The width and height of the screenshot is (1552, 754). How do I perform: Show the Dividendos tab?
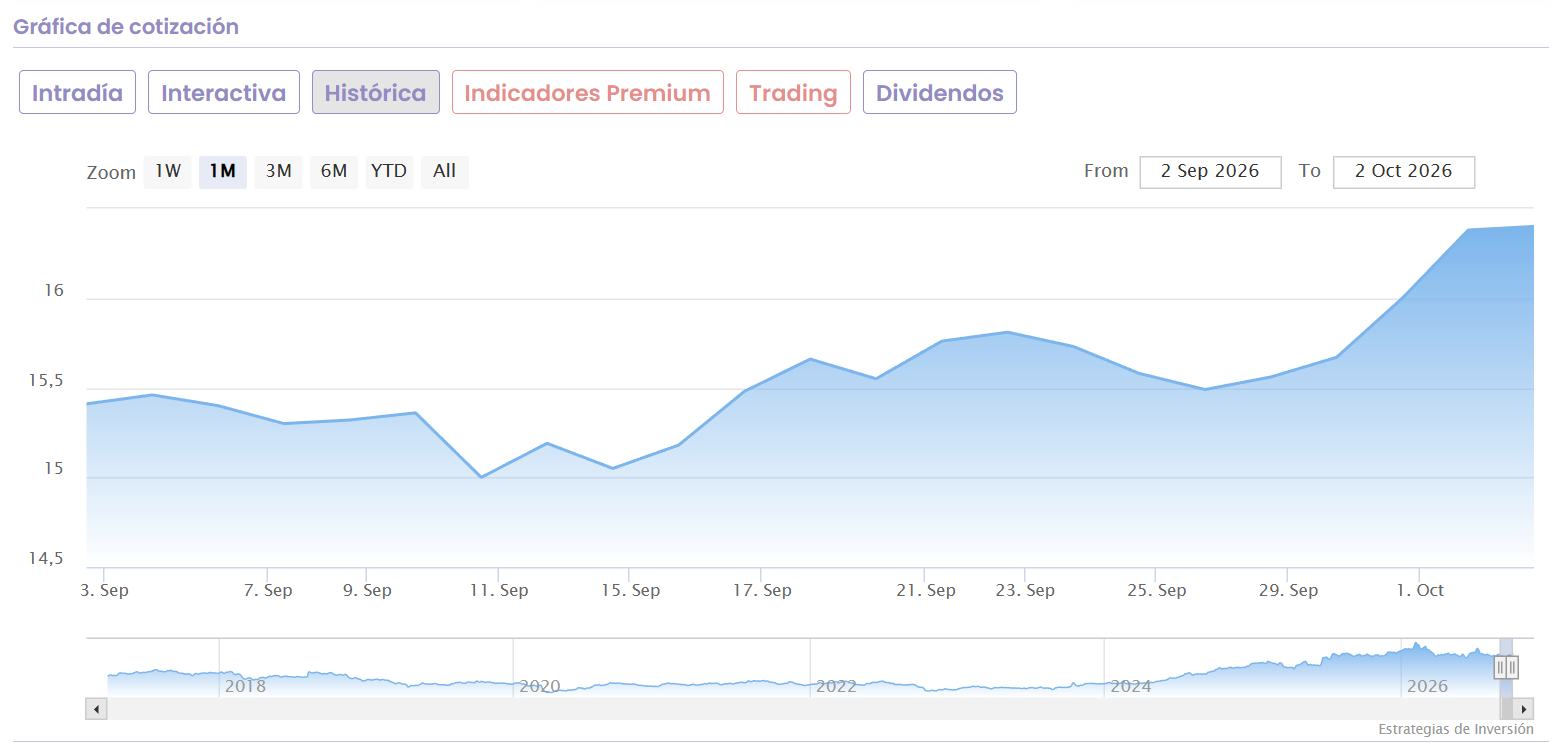(940, 92)
